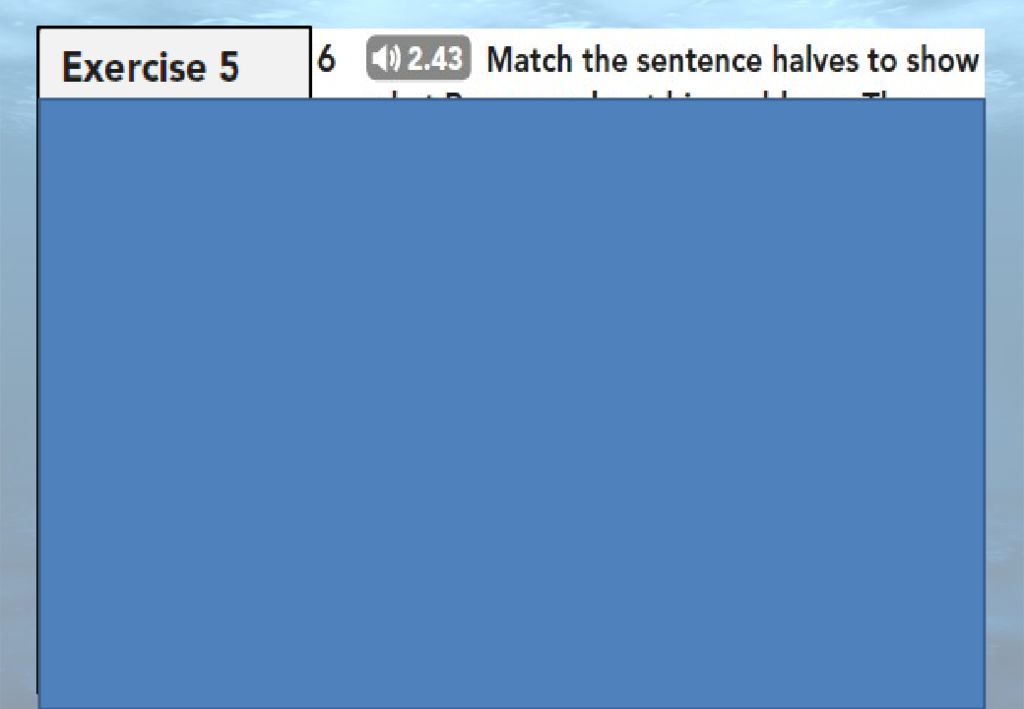
Task: Click the digit 5 in the title
Action: point(228,67)
